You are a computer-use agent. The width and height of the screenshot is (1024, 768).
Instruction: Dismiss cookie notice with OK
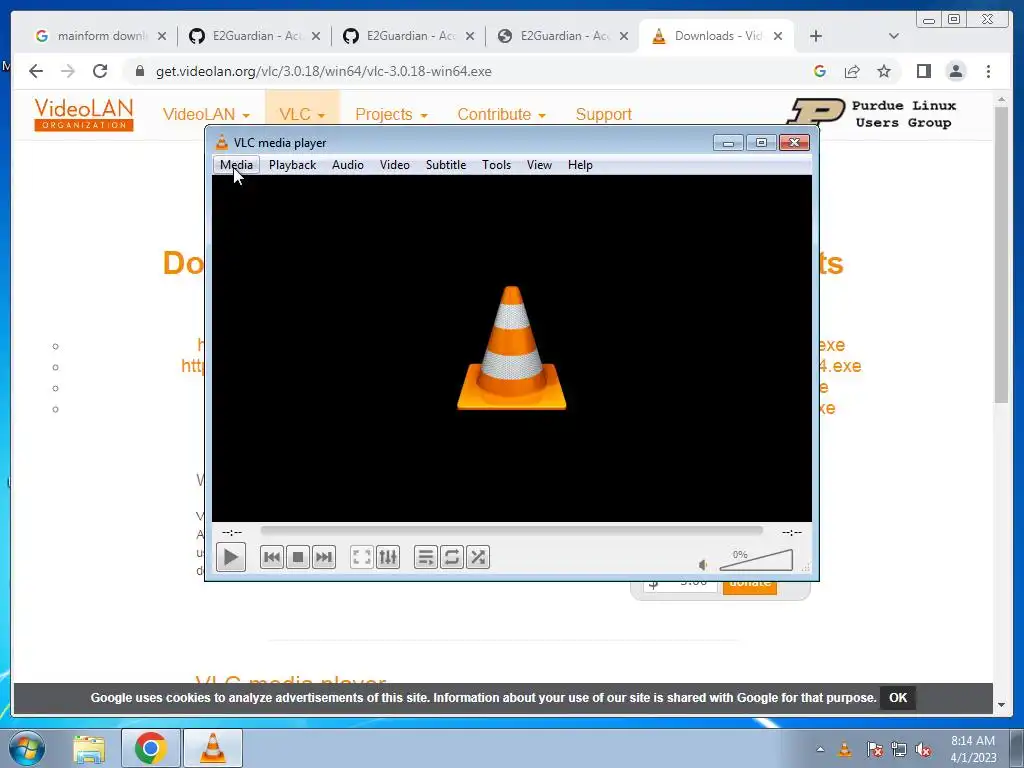coord(898,697)
